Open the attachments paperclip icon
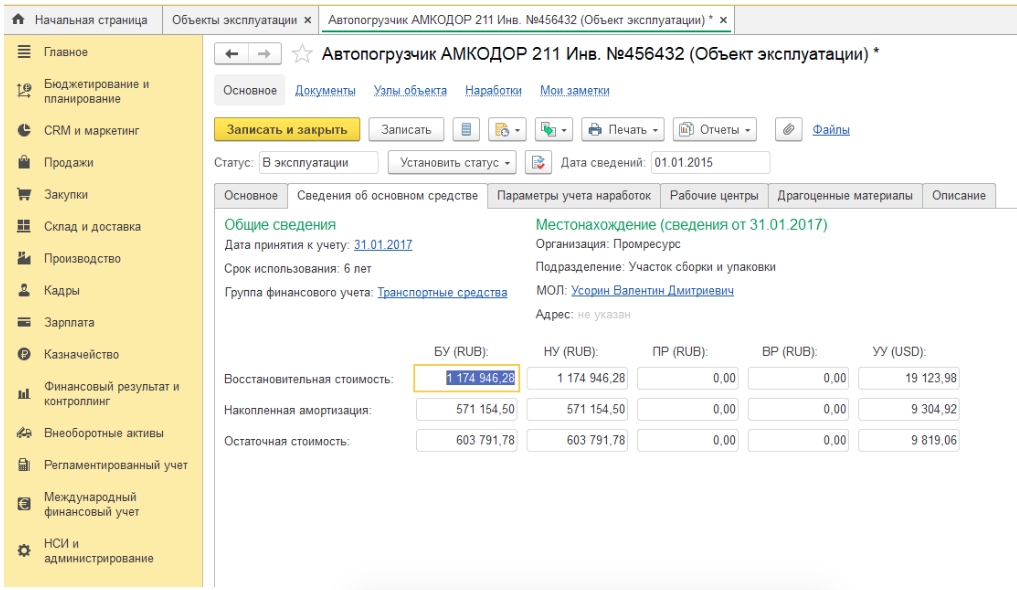Image resolution: width=1017 pixels, height=590 pixels. (x=788, y=130)
